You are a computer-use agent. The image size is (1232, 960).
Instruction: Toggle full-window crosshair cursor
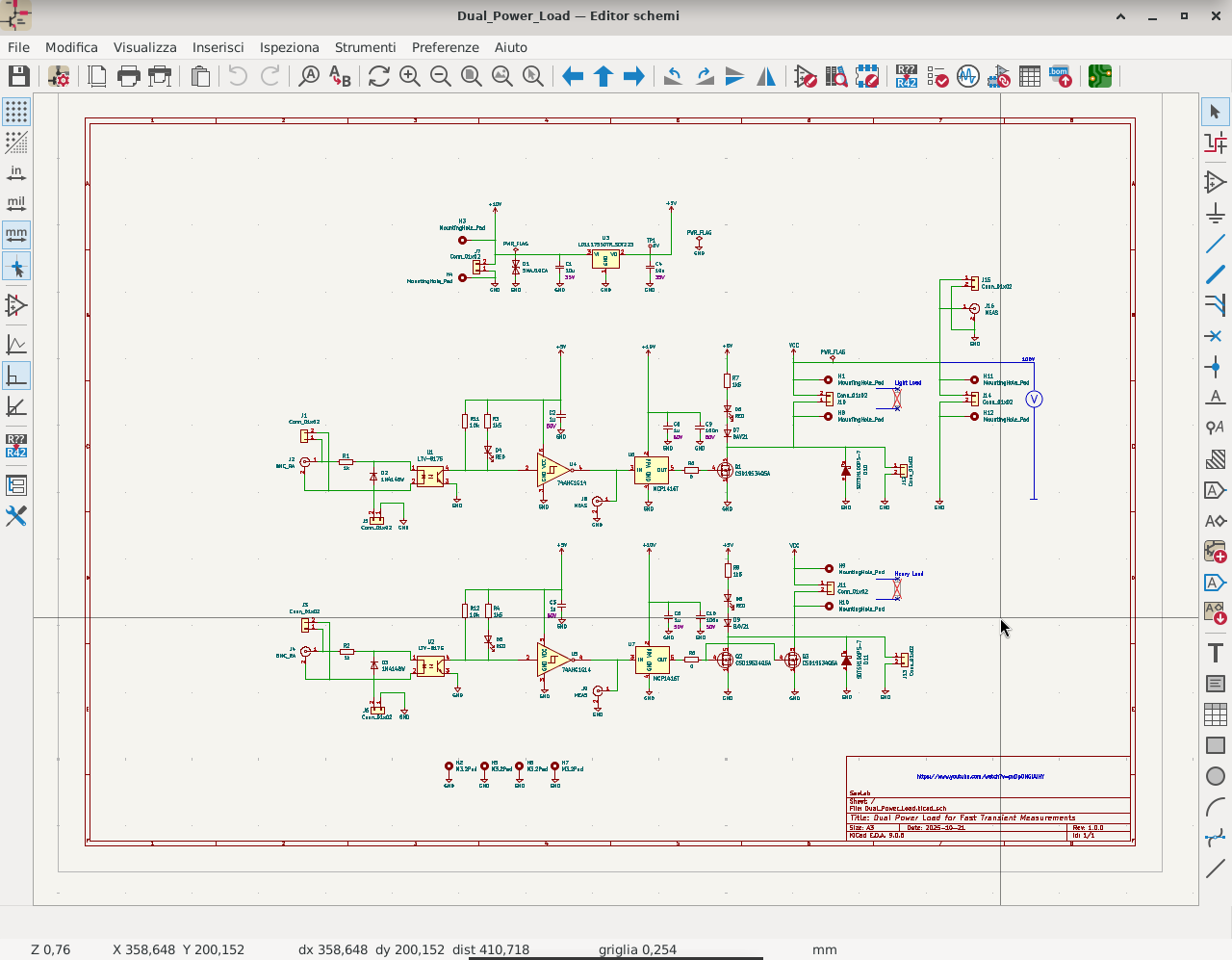point(16,268)
